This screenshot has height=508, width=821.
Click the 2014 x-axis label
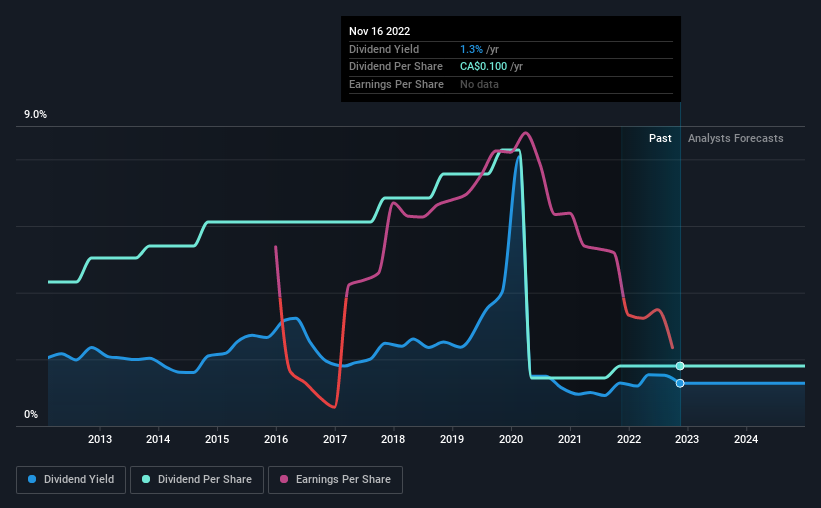click(x=158, y=439)
